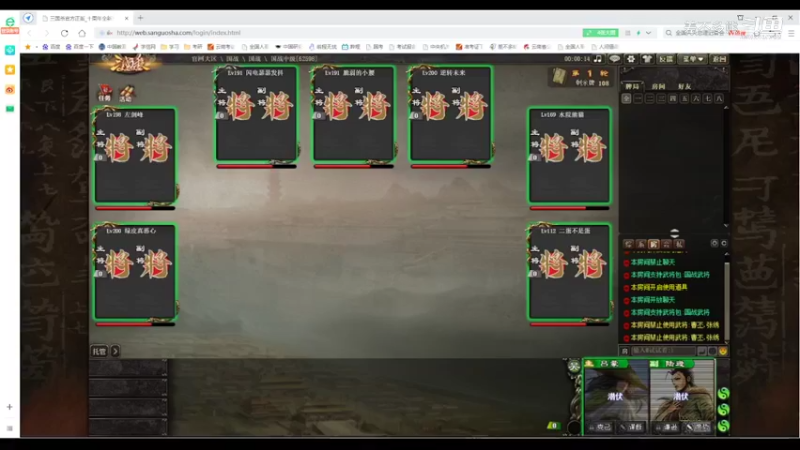
Task: Select the 八 round filter toggle
Action: [x=719, y=98]
